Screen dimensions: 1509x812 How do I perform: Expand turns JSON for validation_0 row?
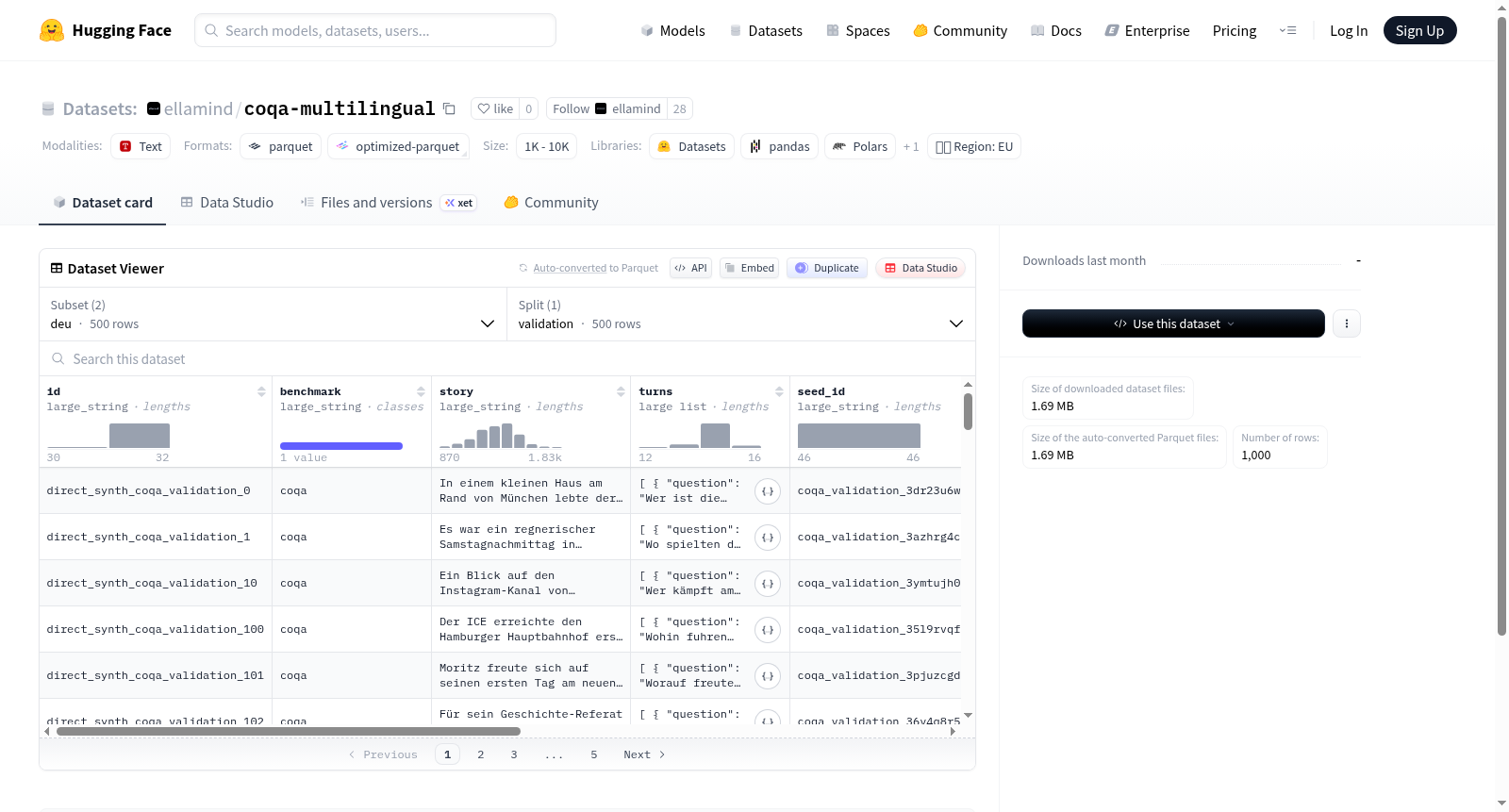click(x=768, y=491)
